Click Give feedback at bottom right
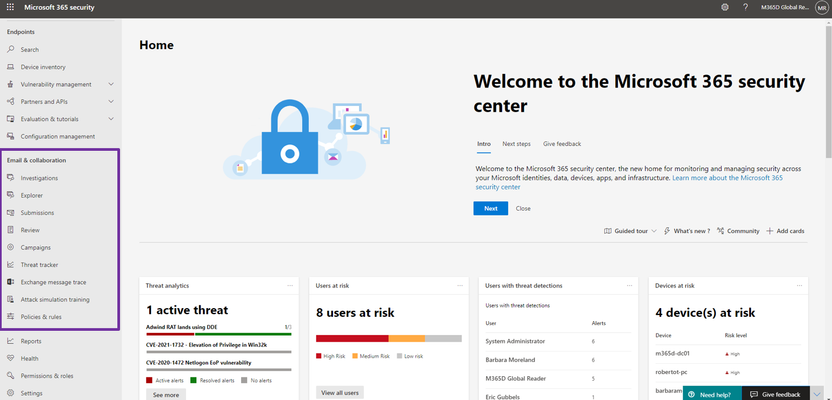Image resolution: width=832 pixels, height=400 pixels. (x=775, y=394)
